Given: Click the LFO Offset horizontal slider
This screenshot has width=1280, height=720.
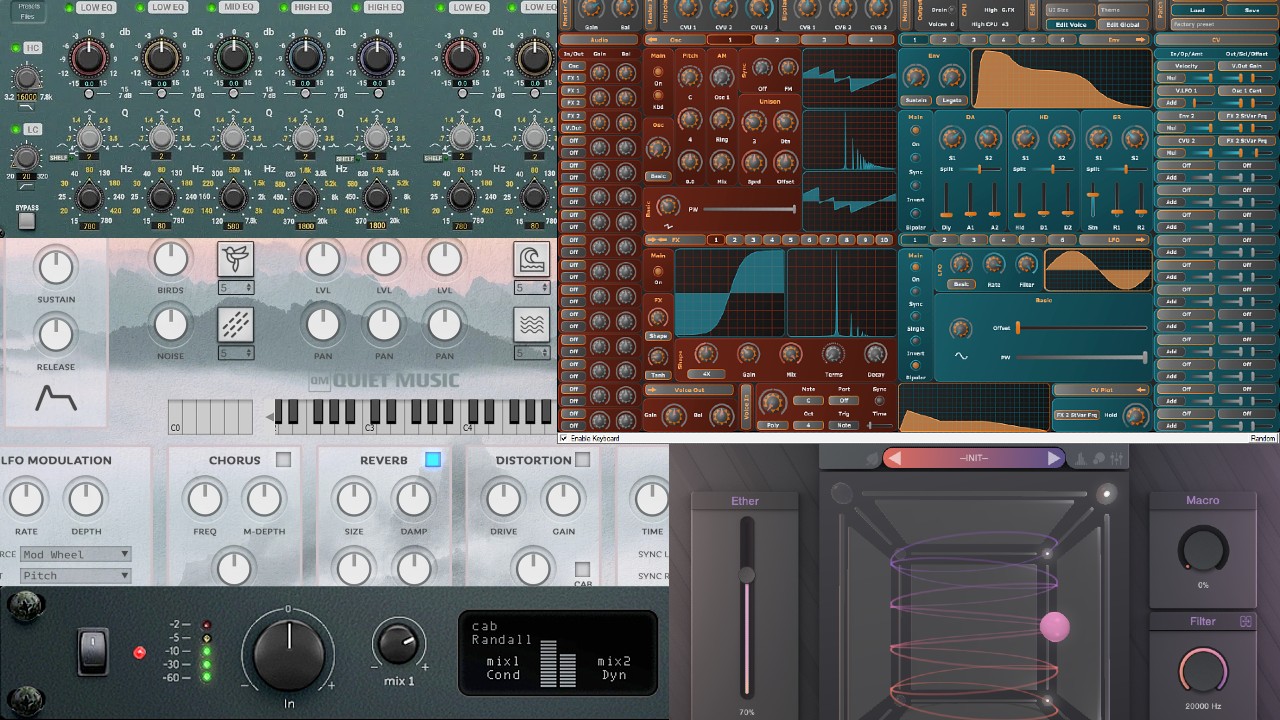Looking at the screenshot, I should pyautogui.click(x=1081, y=328).
